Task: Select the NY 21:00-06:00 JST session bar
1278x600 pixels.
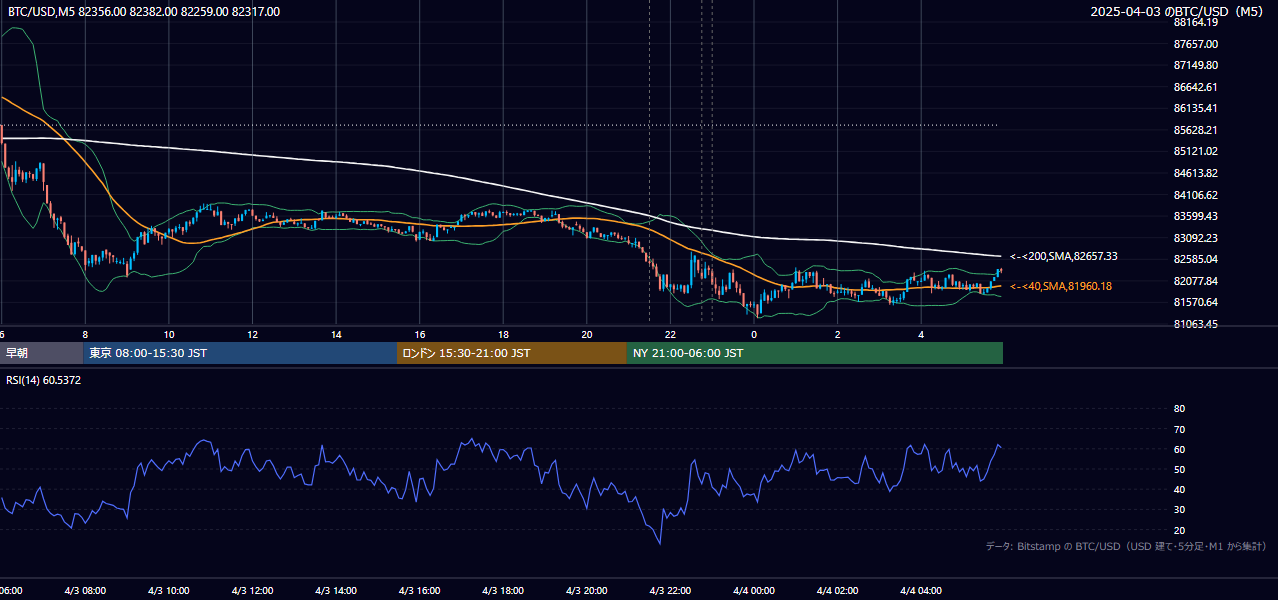Action: [x=815, y=353]
